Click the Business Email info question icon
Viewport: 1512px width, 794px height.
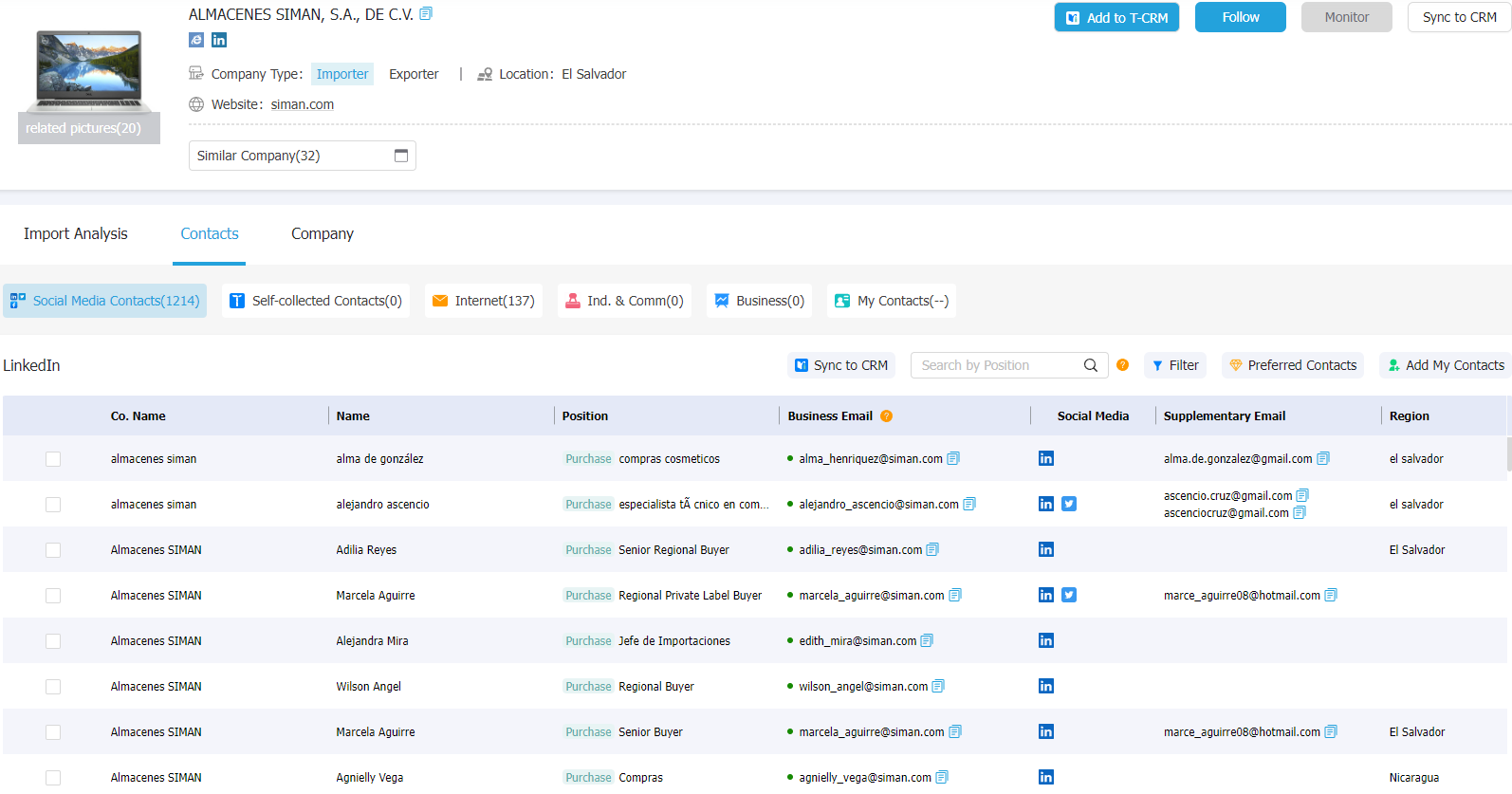coord(887,415)
